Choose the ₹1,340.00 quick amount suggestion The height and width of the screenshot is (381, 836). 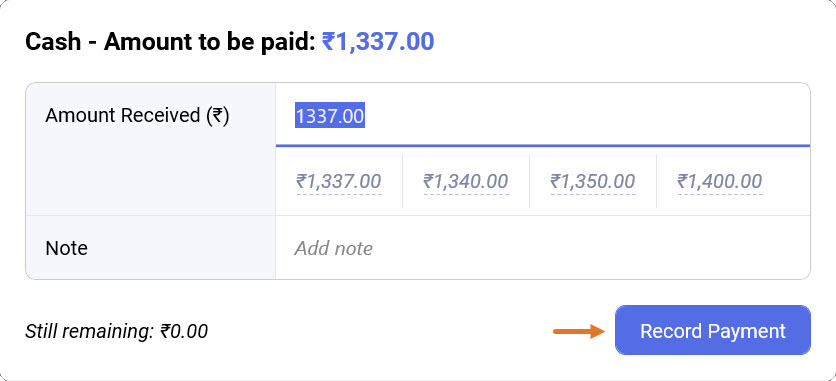point(466,182)
